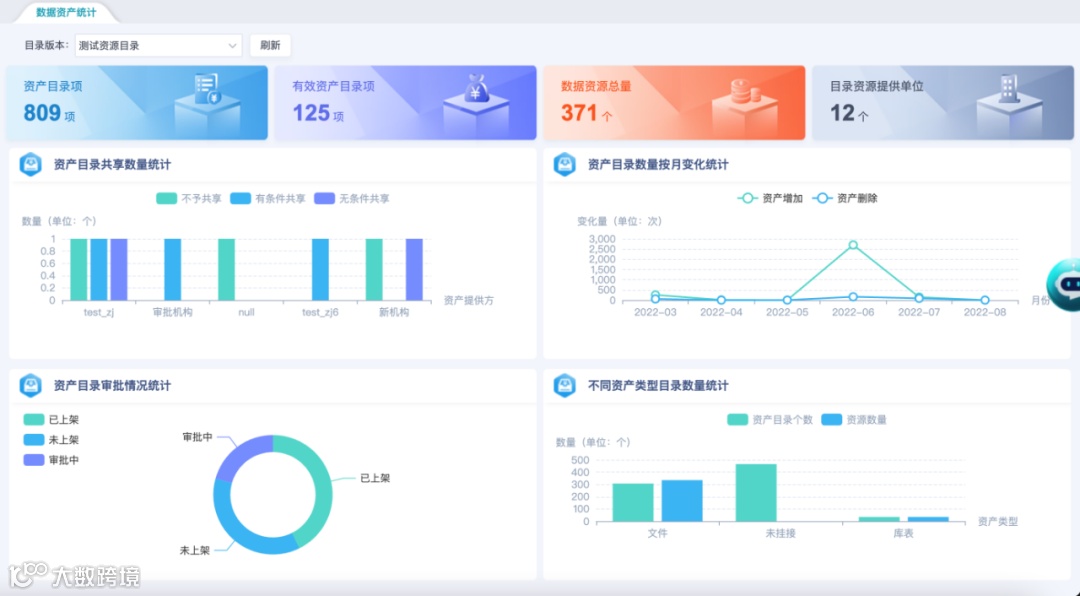Toggle the 已上架 pie legend item
The image size is (1080, 596).
coord(51,420)
